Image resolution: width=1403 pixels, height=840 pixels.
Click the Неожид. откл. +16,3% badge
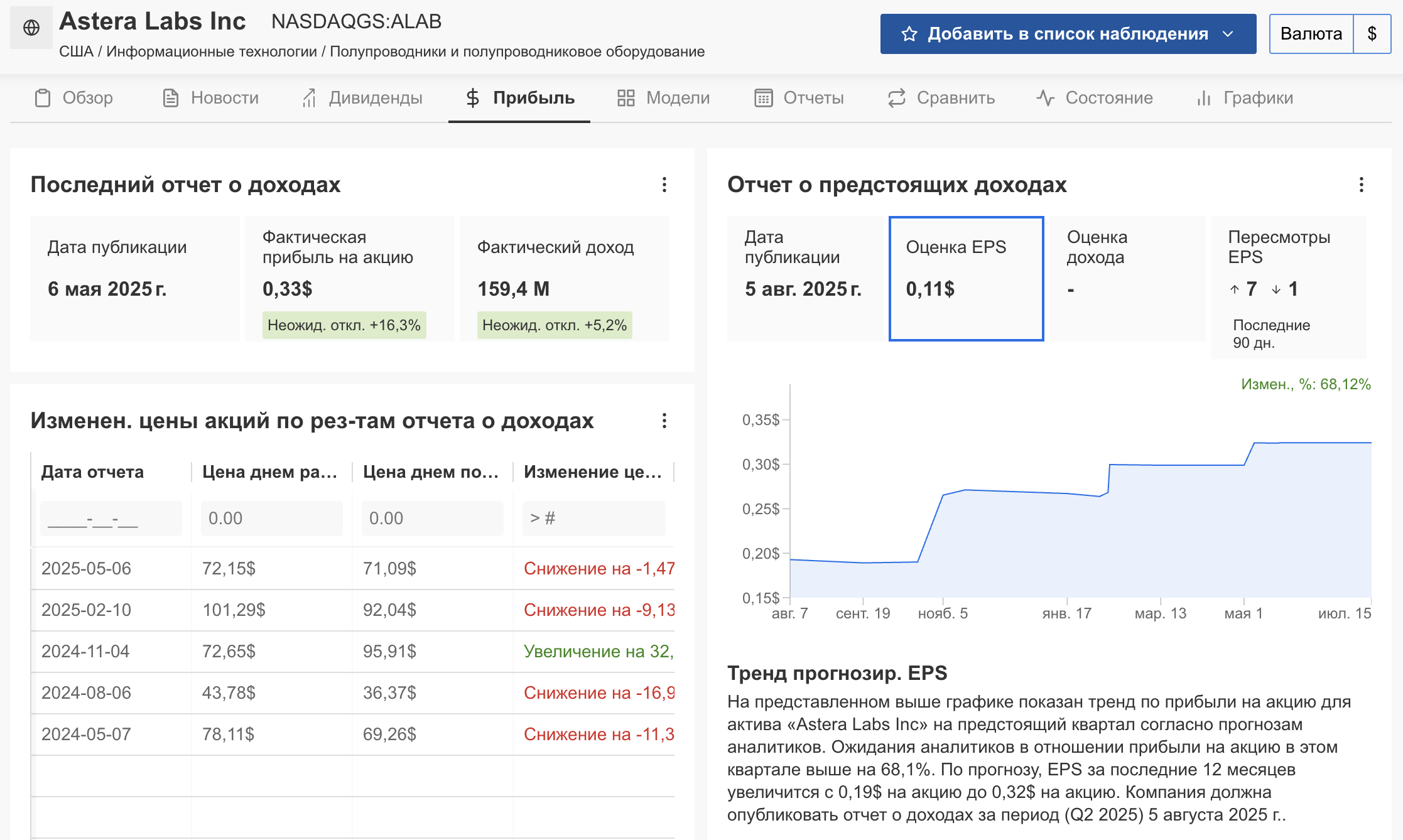[344, 325]
